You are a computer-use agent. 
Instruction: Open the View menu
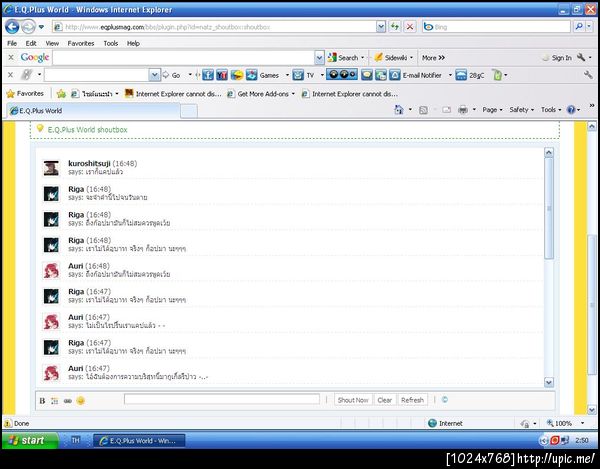click(52, 43)
